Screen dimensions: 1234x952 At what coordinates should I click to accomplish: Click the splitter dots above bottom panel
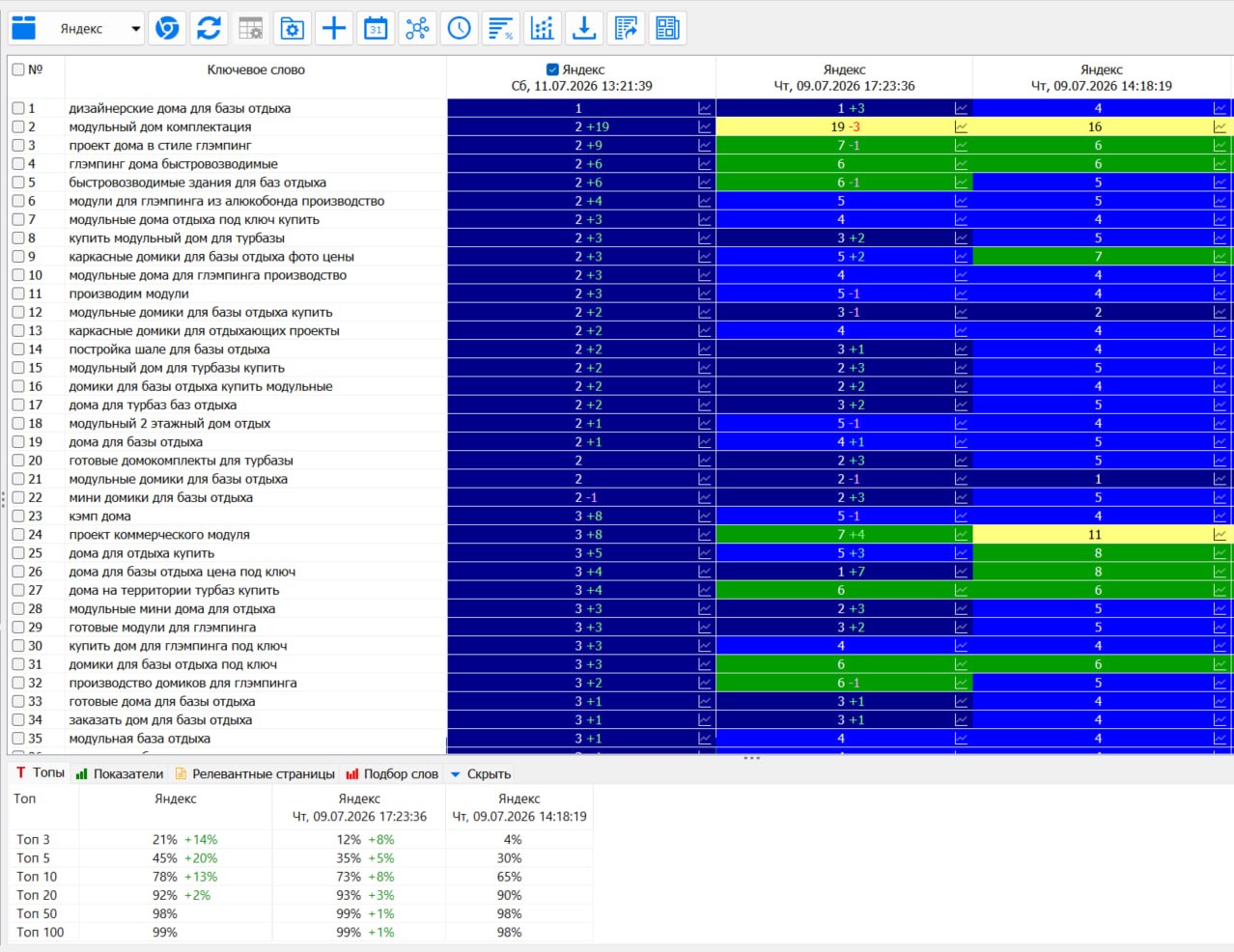tap(751, 758)
